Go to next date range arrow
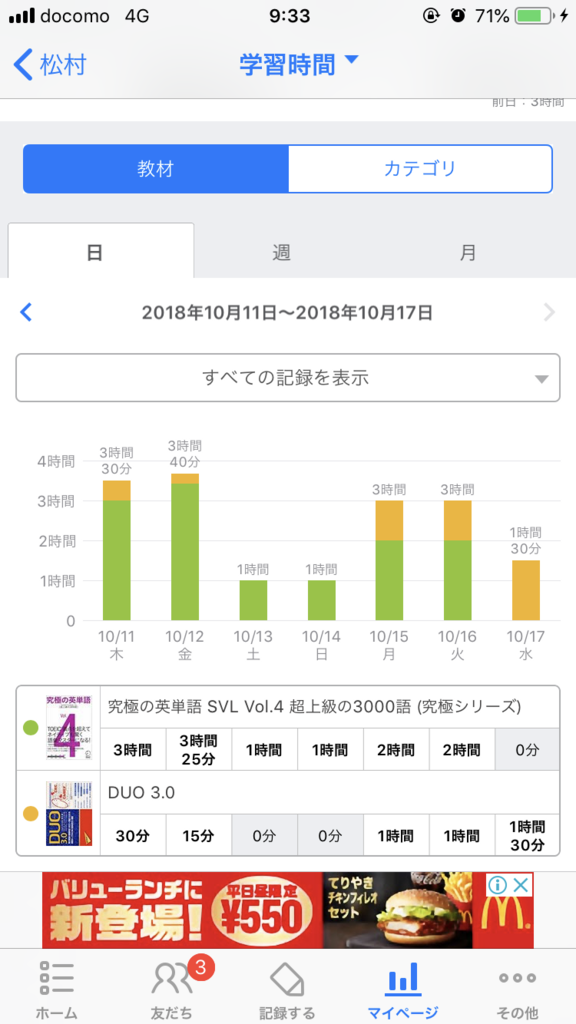Viewport: 576px width, 1024px height. [x=549, y=313]
